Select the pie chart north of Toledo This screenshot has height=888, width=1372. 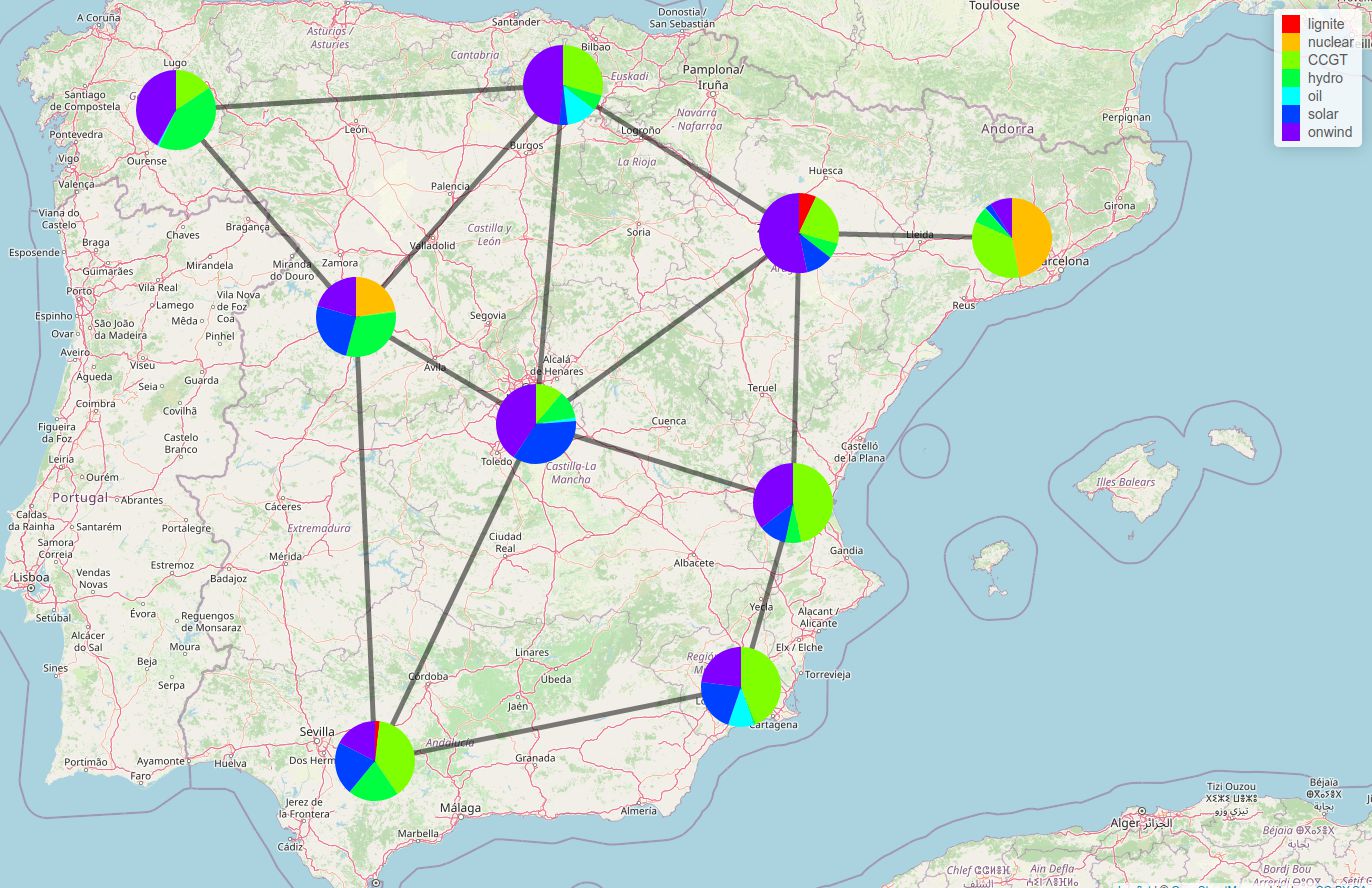pos(536,424)
